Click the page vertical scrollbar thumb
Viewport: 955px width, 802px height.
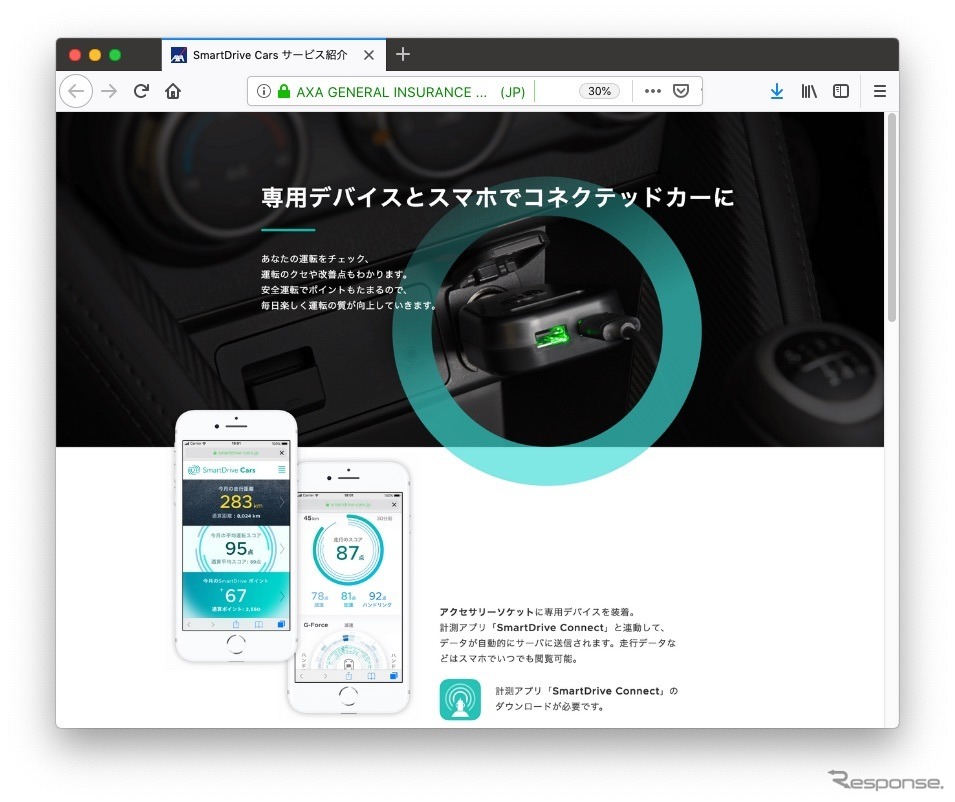pos(892,217)
